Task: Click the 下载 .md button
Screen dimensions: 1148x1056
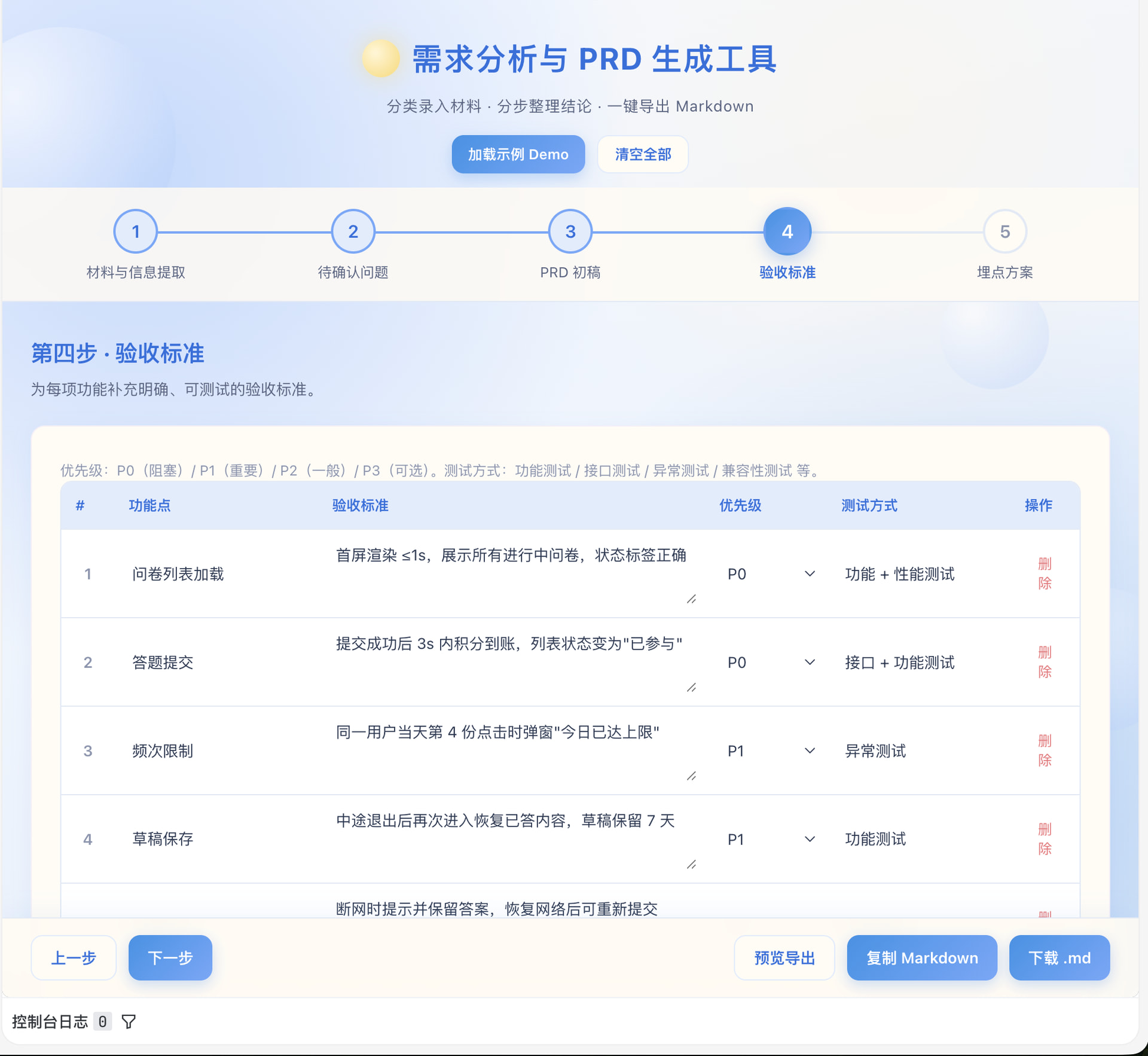Action: coord(1060,958)
